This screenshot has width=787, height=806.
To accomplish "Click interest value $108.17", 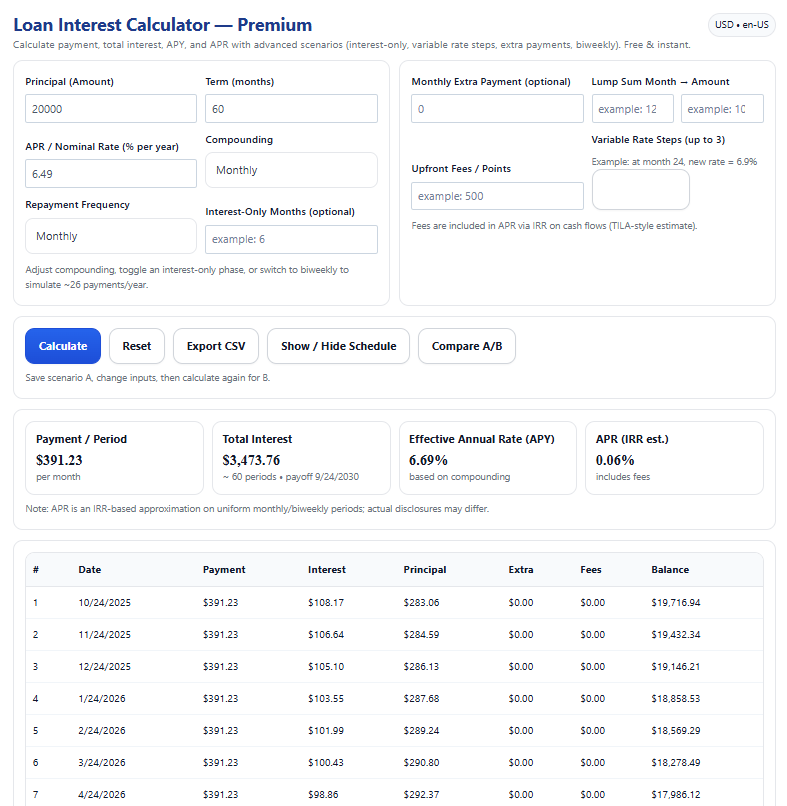I will [326, 602].
